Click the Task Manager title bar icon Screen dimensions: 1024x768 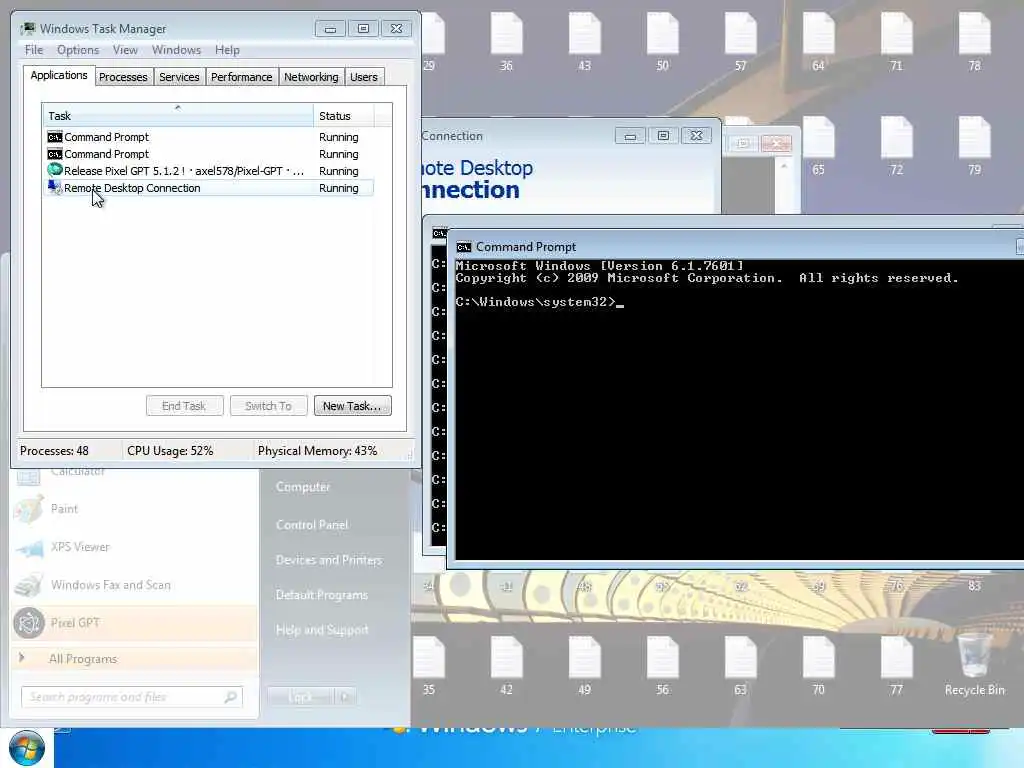coord(28,29)
